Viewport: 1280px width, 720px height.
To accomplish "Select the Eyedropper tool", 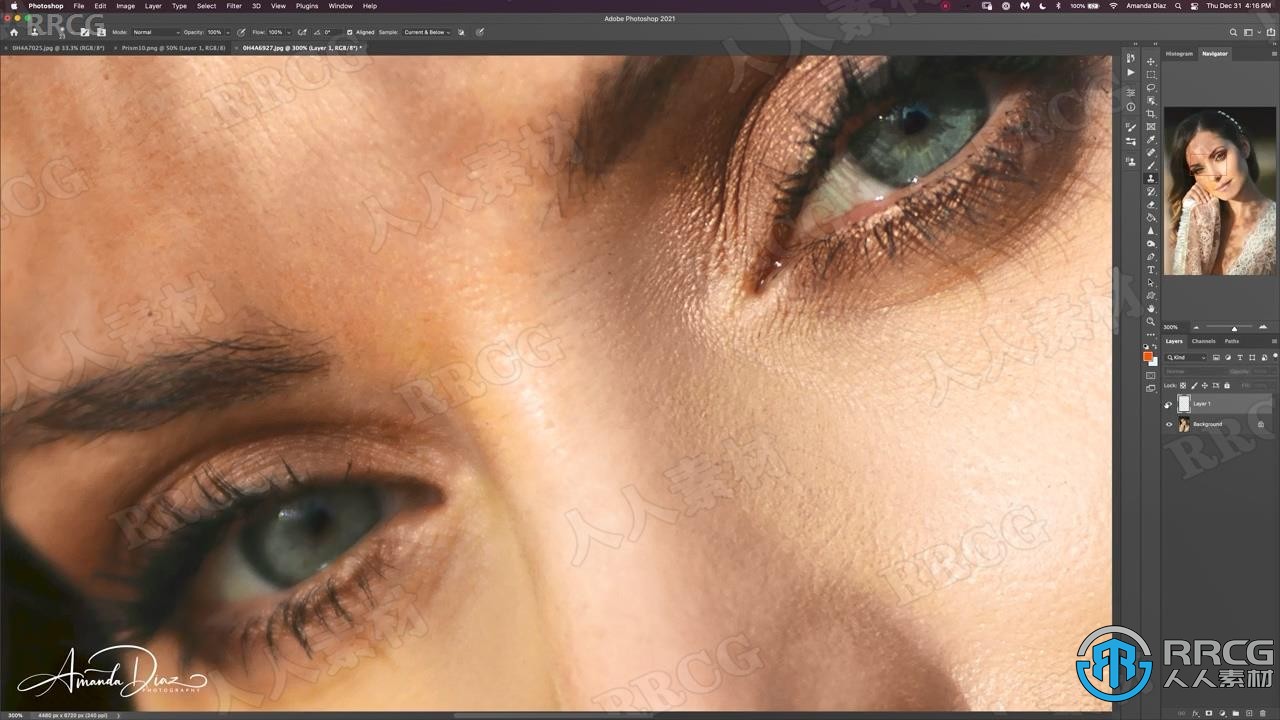I will pyautogui.click(x=1151, y=139).
